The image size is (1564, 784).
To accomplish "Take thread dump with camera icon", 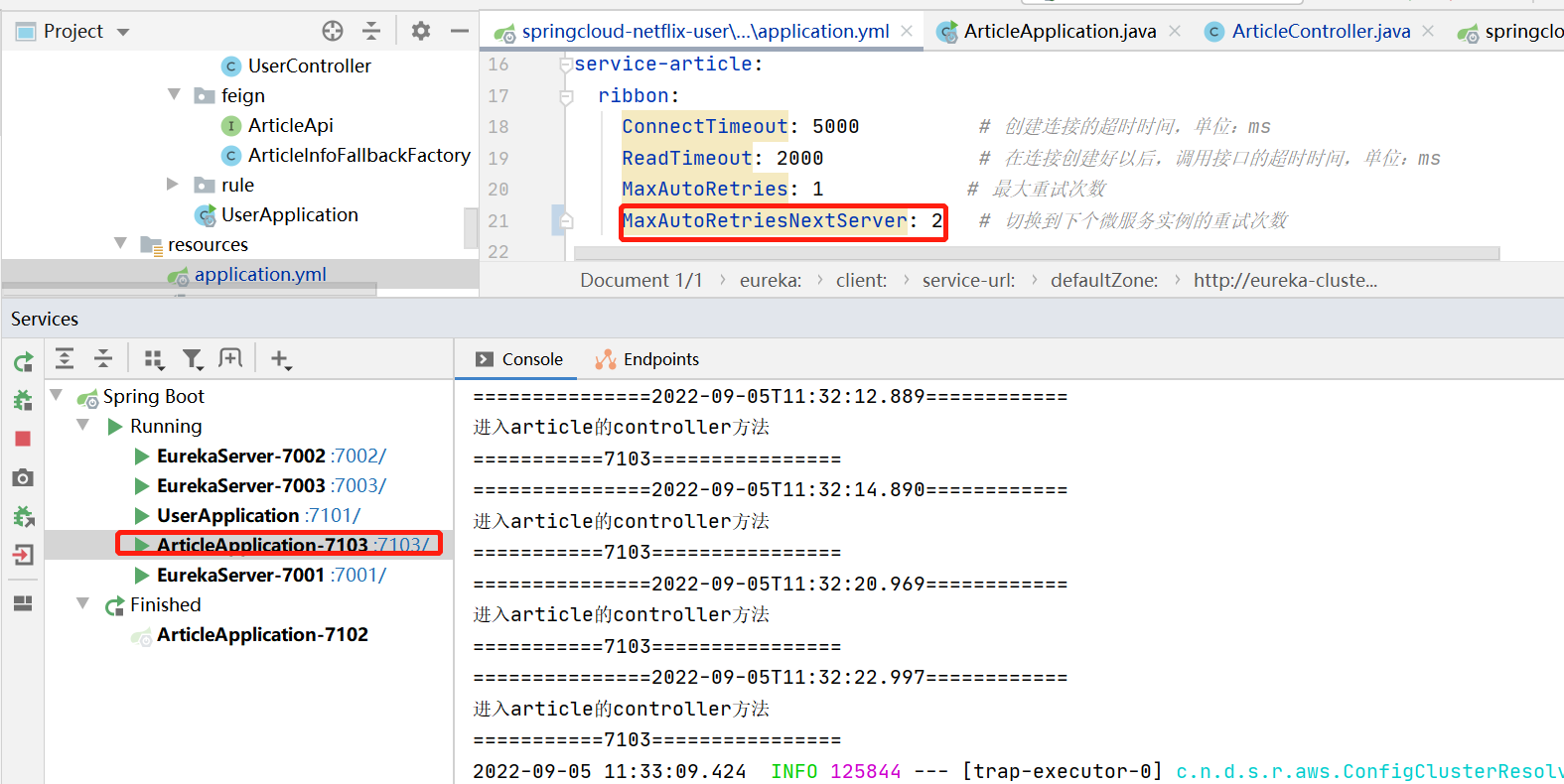I will click(x=23, y=477).
